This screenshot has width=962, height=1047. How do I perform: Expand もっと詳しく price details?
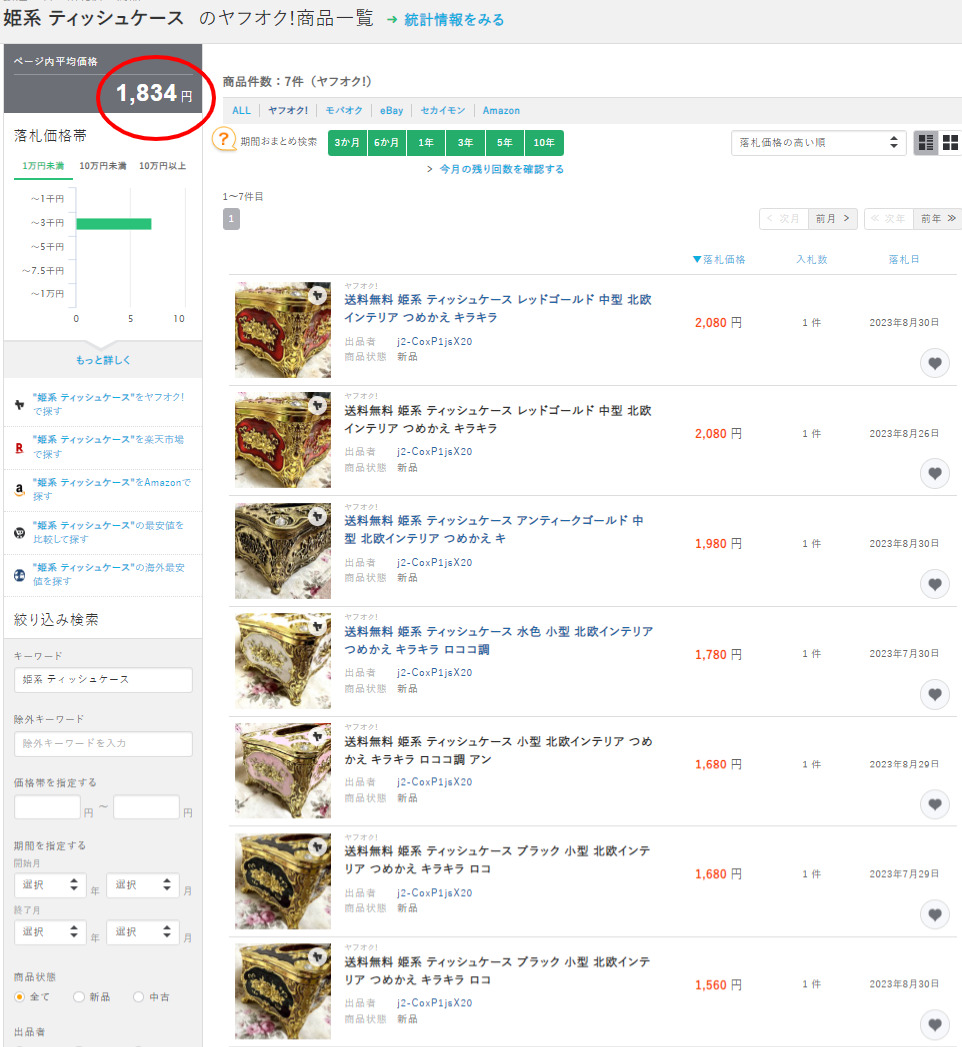click(103, 360)
